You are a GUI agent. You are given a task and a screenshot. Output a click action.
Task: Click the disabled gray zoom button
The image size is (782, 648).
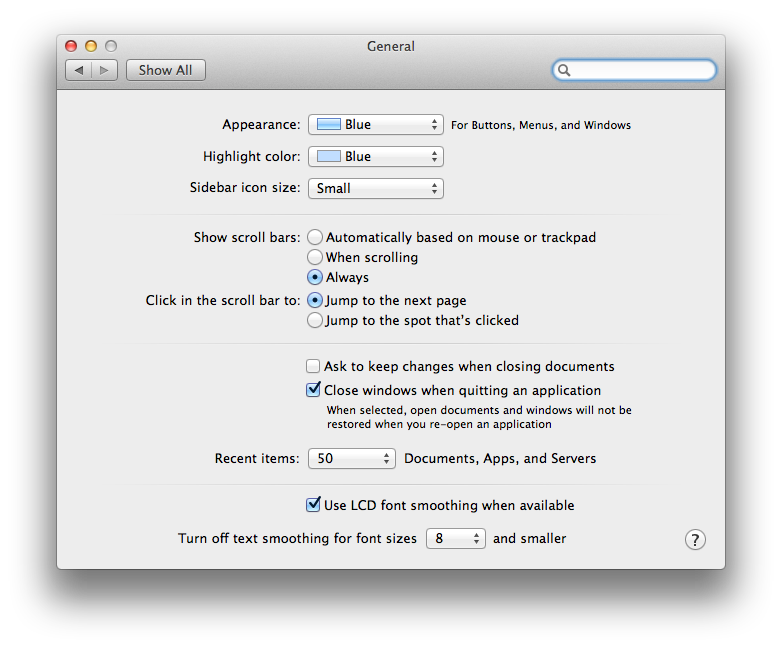pos(111,46)
